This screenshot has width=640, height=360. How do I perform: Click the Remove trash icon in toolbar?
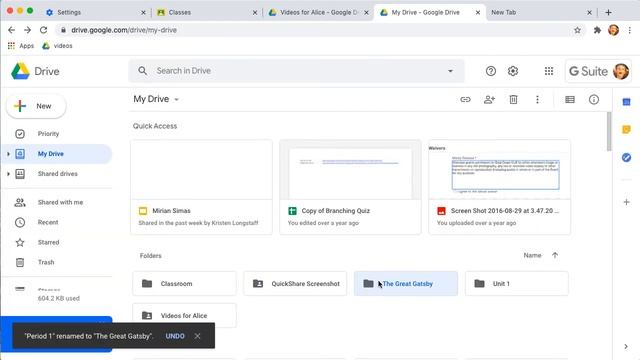click(x=513, y=100)
